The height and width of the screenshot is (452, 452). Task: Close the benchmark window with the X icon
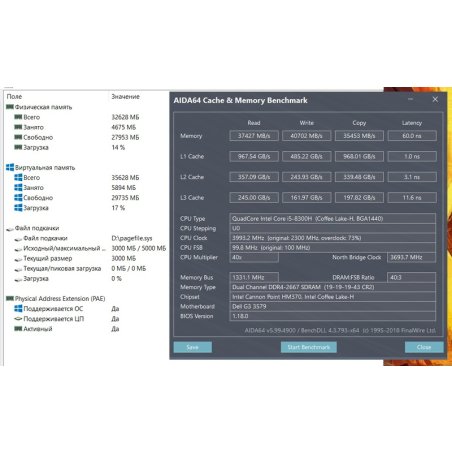point(435,99)
